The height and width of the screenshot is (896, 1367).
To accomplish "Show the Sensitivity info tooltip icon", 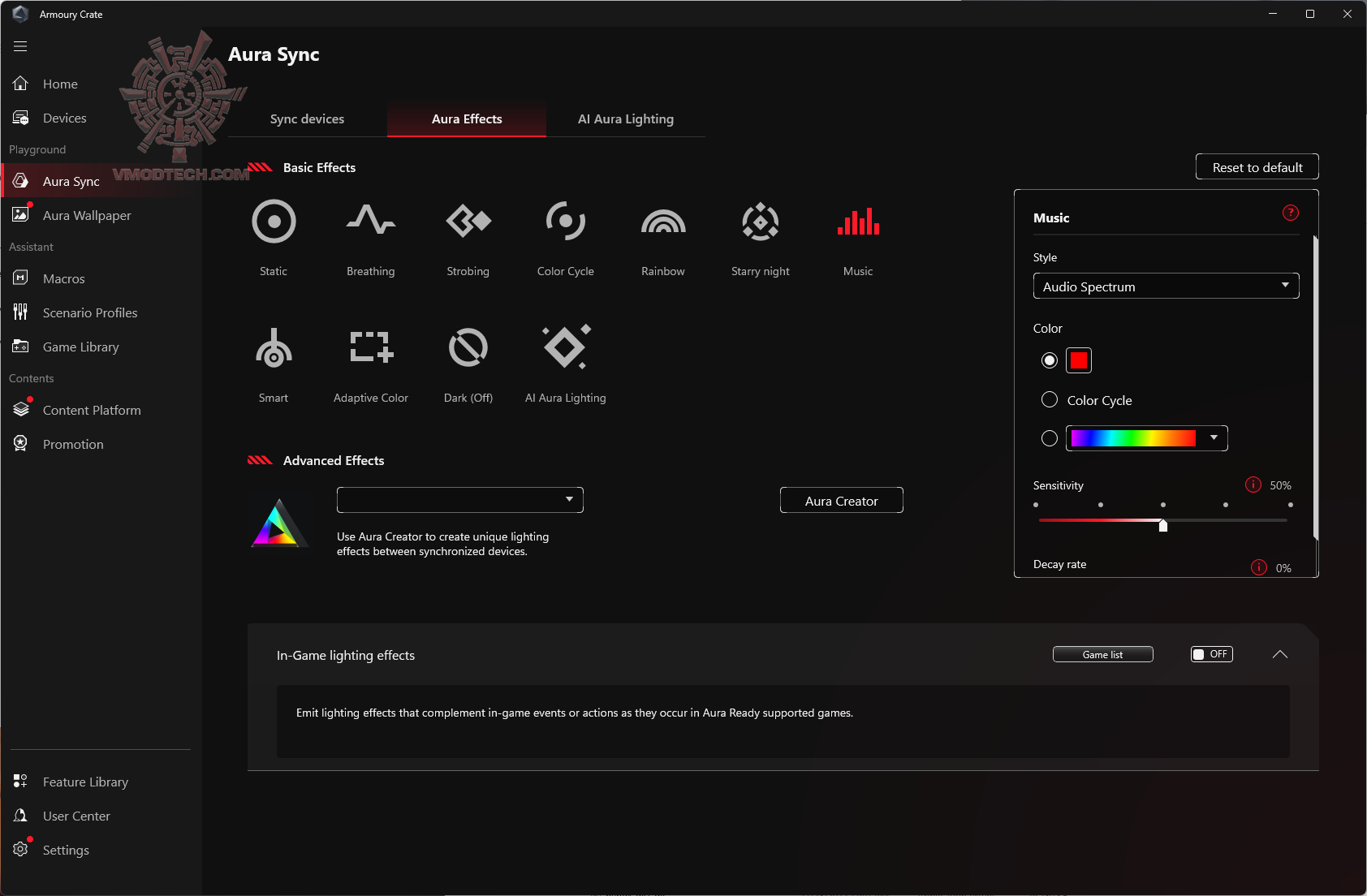I will pos(1253,485).
